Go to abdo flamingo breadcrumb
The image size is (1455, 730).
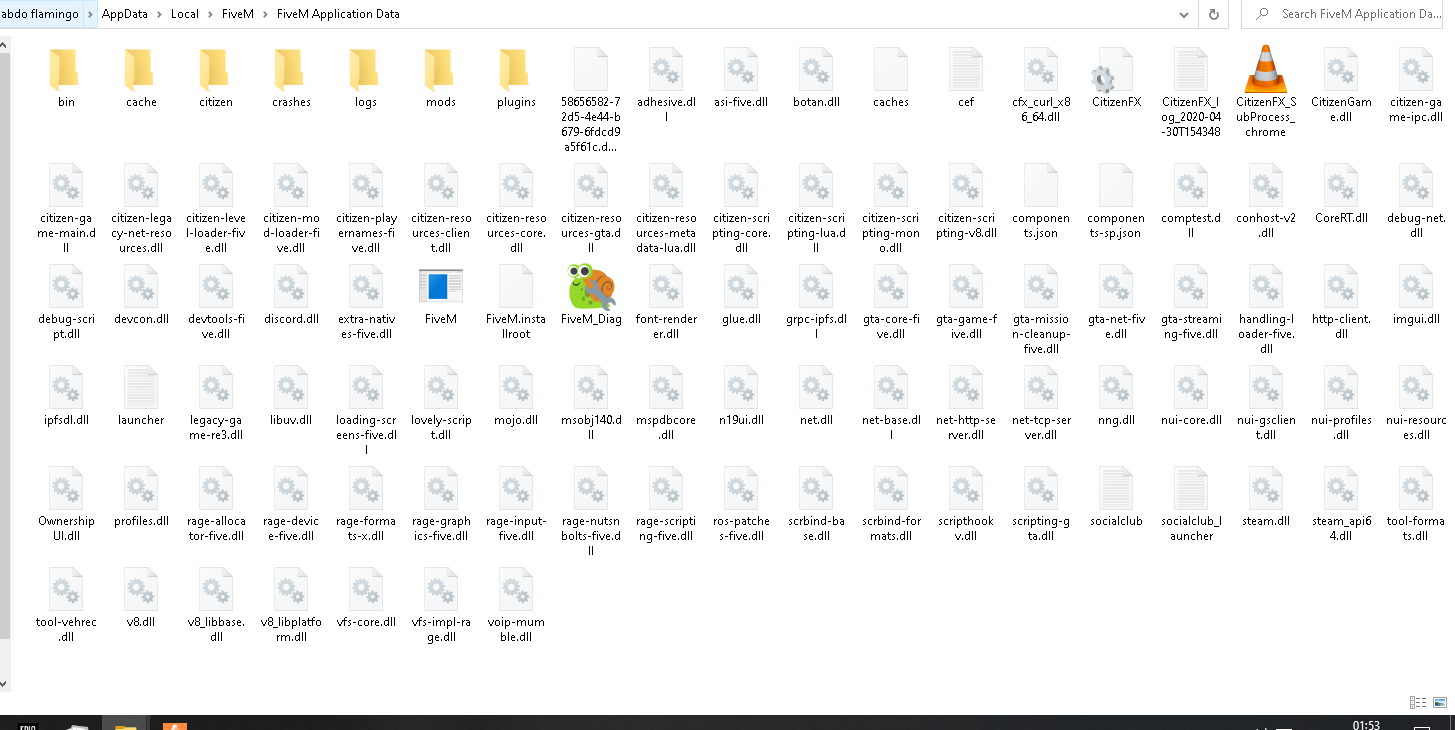coord(38,14)
